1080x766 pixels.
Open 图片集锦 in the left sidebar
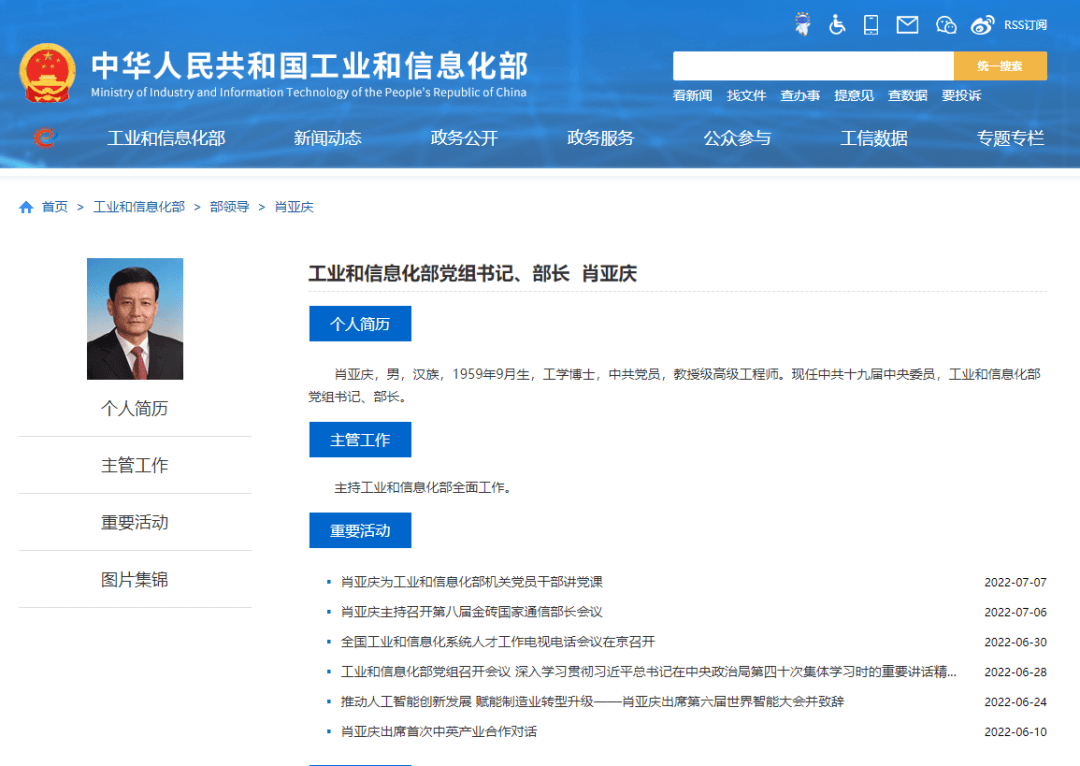click(x=135, y=579)
